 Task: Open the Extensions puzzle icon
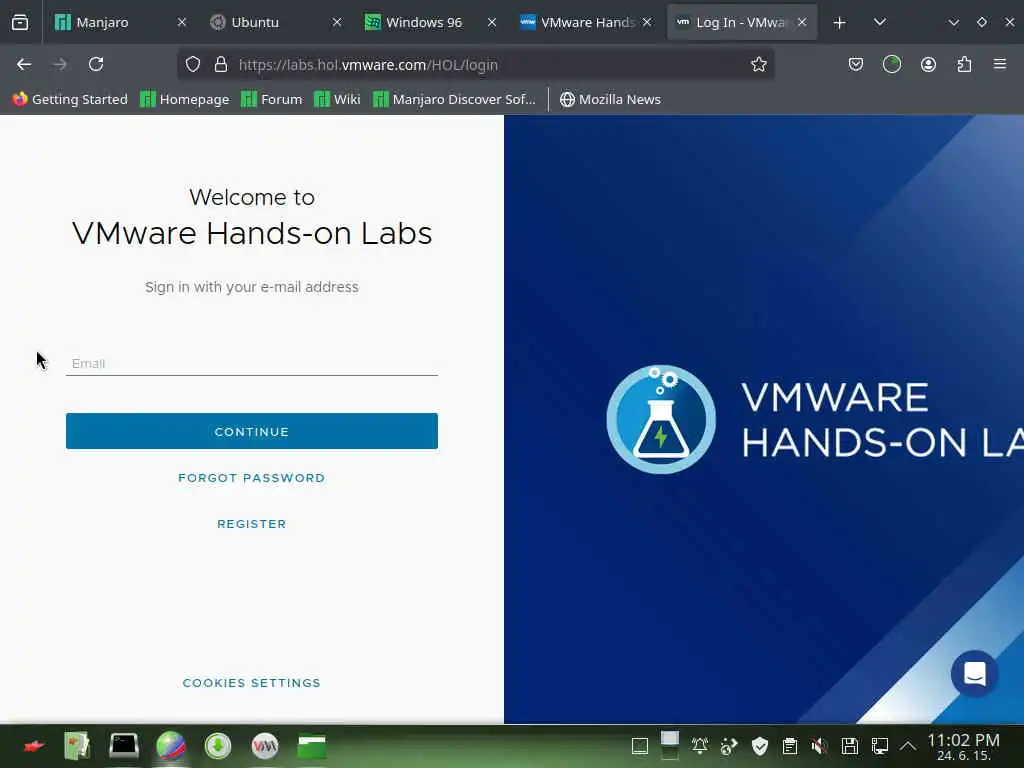tap(964, 64)
